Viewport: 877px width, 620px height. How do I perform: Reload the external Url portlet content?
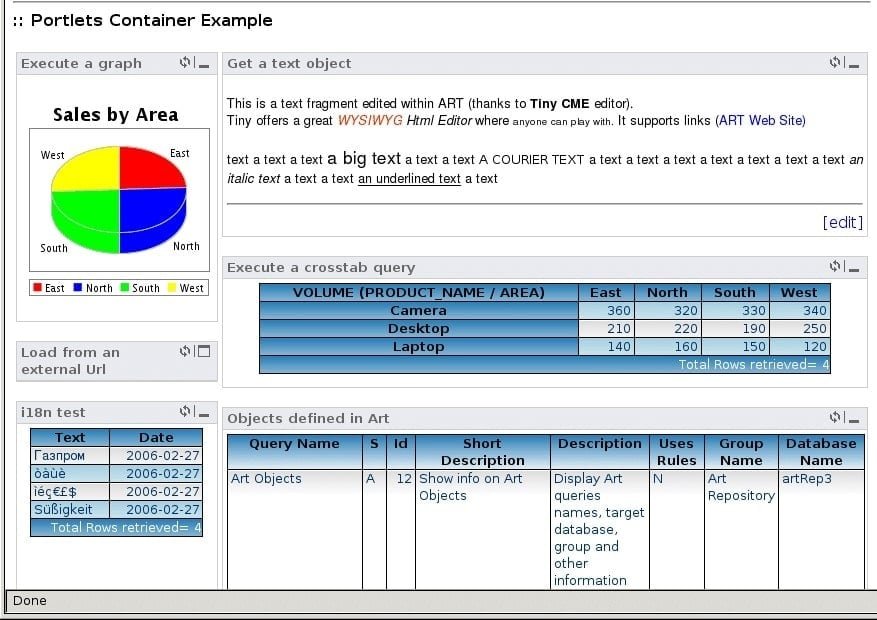185,351
